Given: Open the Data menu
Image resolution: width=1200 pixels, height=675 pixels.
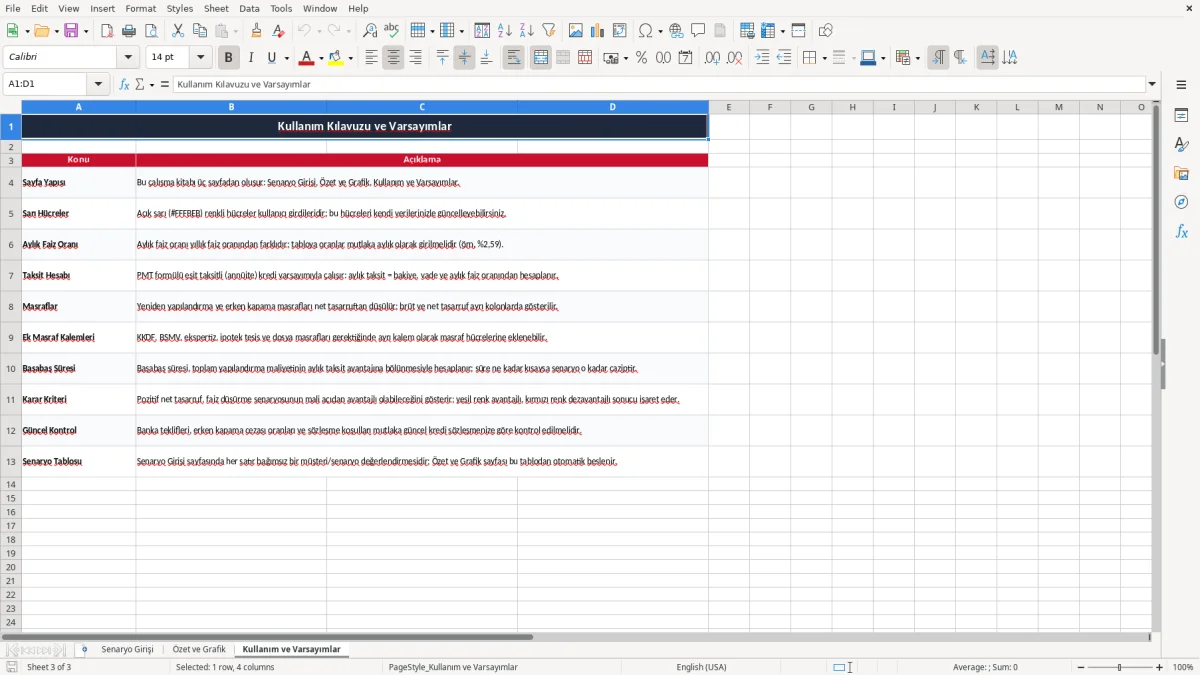Looking at the screenshot, I should click(x=249, y=8).
